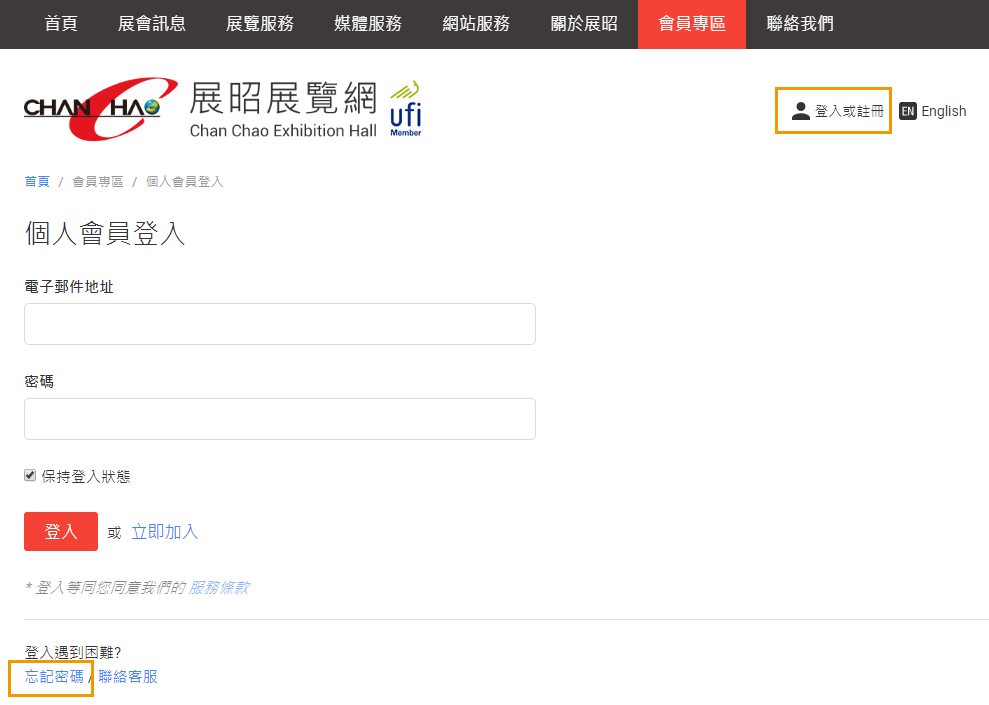The height and width of the screenshot is (705, 989).
Task: Click the 忘記密碼 link
Action: coord(54,677)
